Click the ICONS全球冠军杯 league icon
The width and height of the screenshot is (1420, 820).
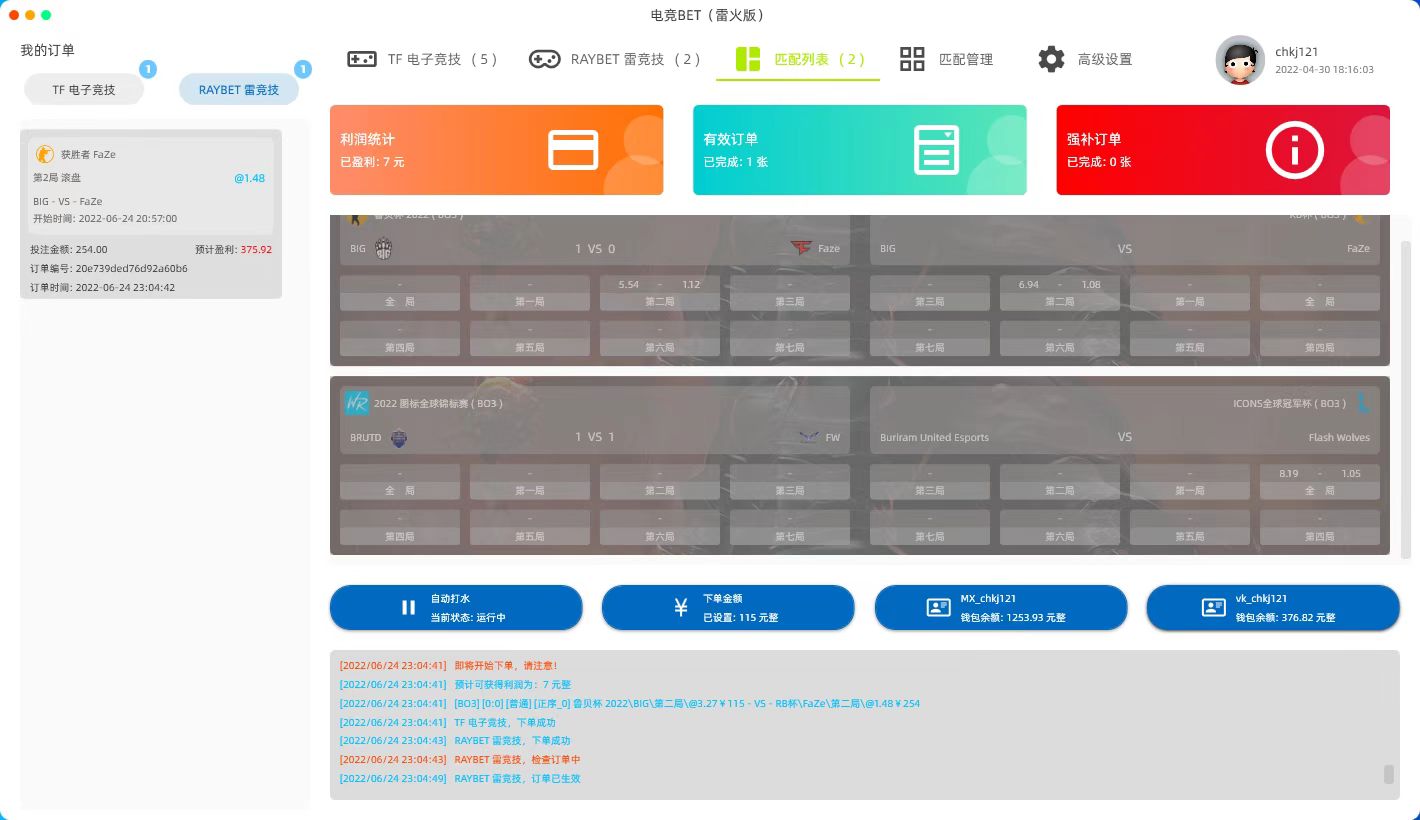1363,403
